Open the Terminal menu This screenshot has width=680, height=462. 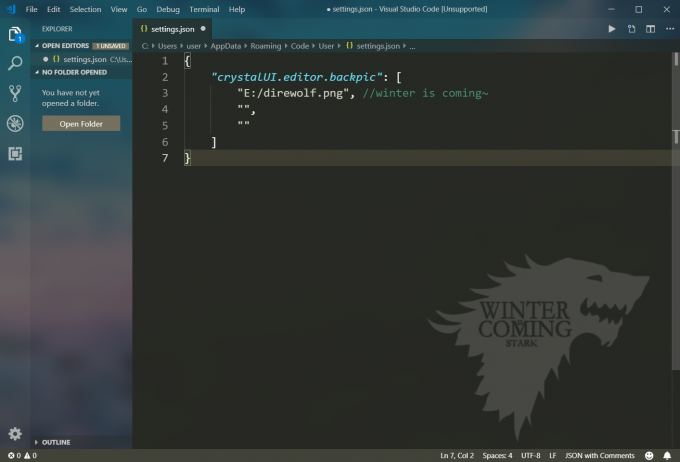coord(204,9)
